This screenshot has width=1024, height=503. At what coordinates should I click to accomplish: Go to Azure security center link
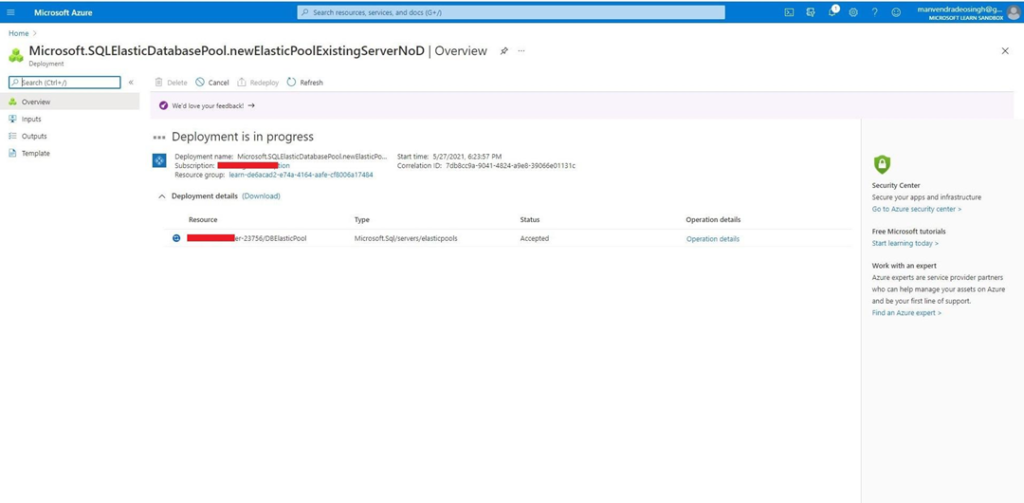coord(916,209)
